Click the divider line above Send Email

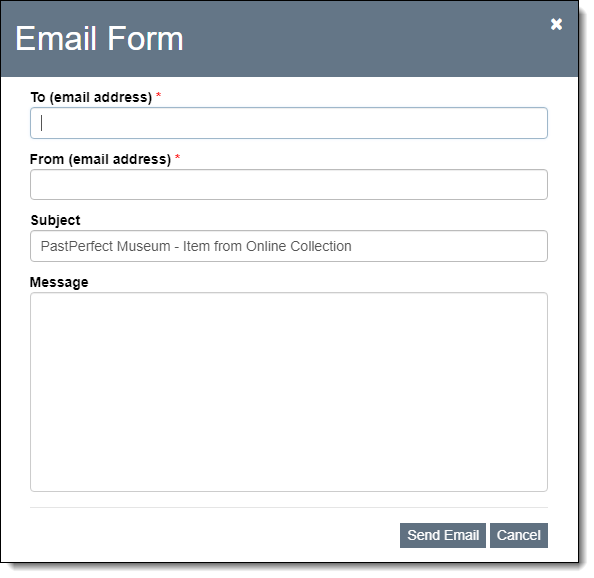pyautogui.click(x=289, y=507)
